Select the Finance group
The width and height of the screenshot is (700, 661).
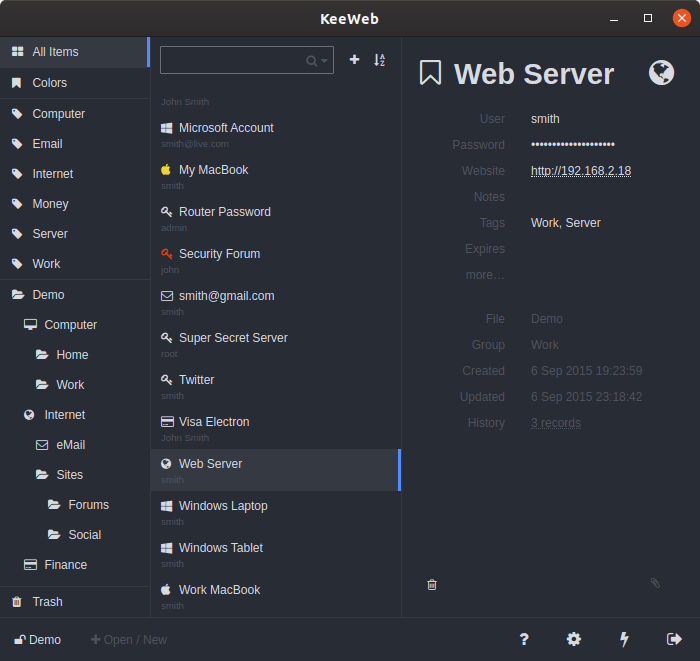[x=75, y=565]
